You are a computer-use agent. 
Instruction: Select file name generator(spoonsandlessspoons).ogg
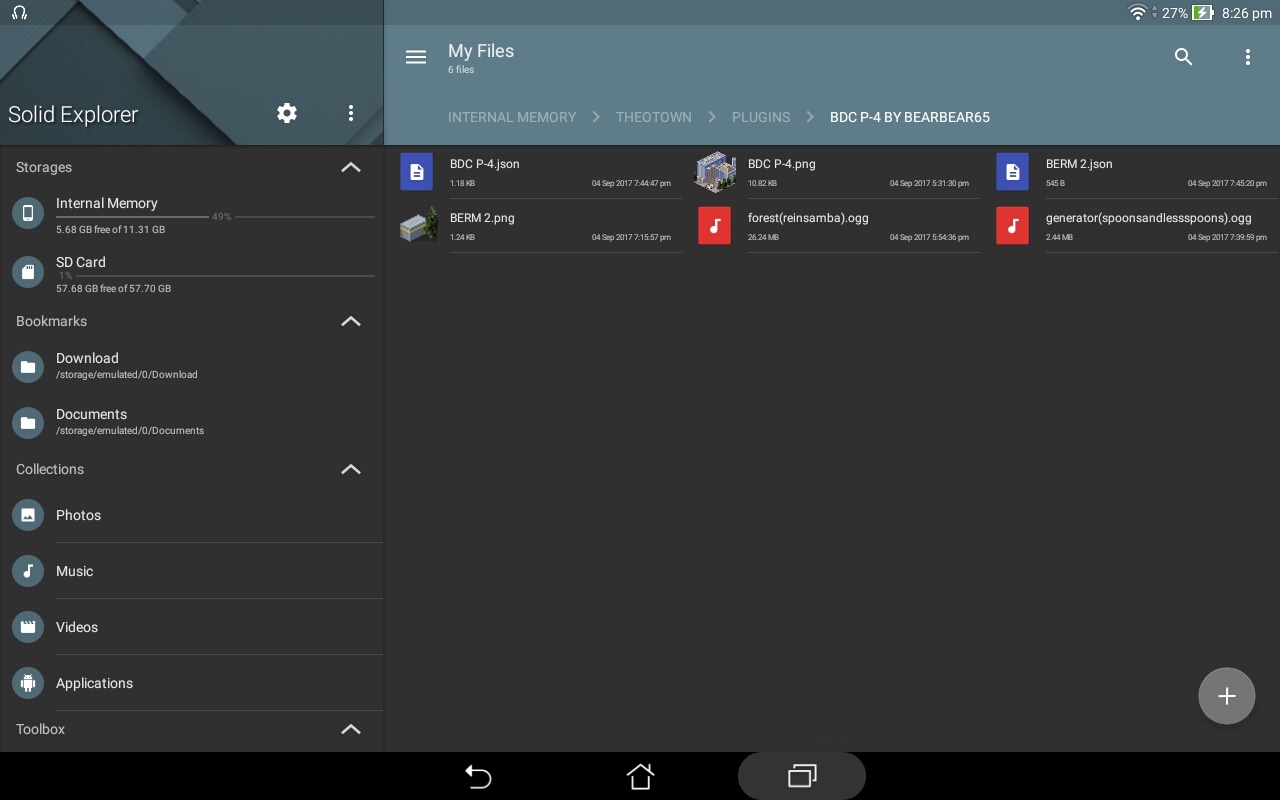[1149, 218]
